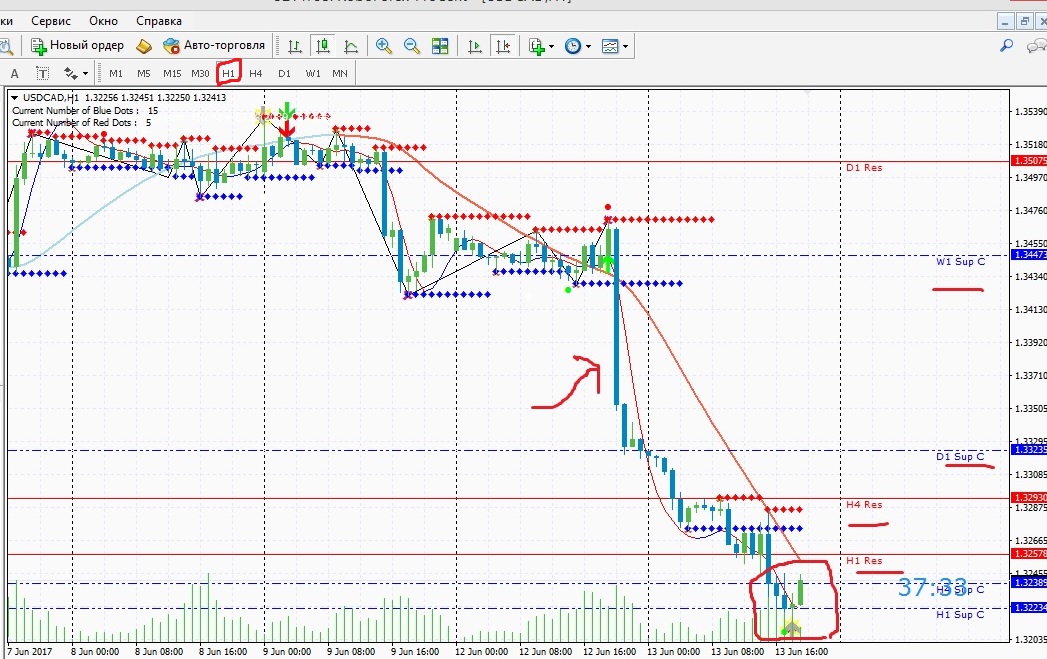Toggle candlestick chart mode
Image resolution: width=1047 pixels, height=659 pixels.
coord(323,46)
